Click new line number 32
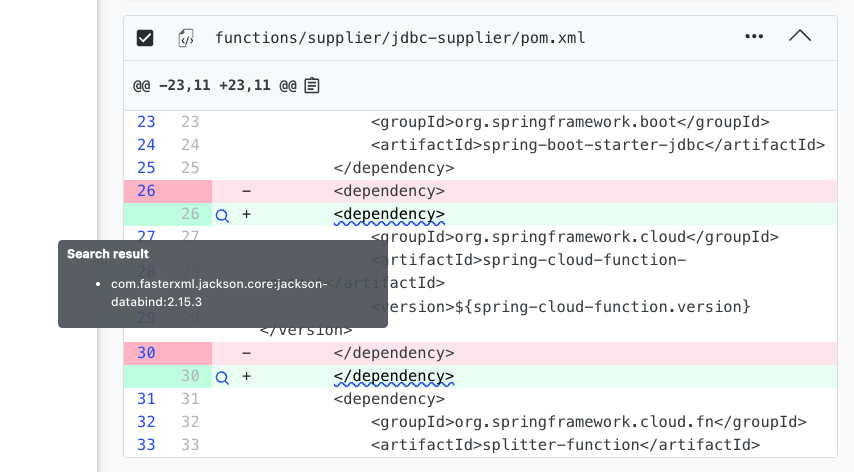 (x=190, y=422)
